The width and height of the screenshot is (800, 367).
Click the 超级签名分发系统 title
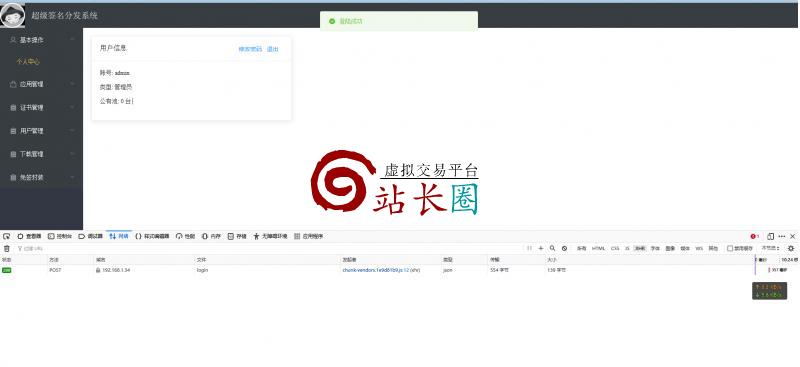pyautogui.click(x=65, y=15)
